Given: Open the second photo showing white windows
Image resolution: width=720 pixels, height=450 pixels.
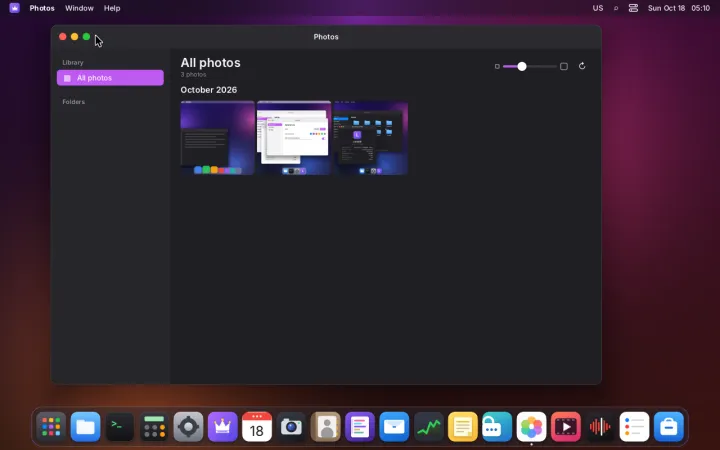Looking at the screenshot, I should coord(294,138).
